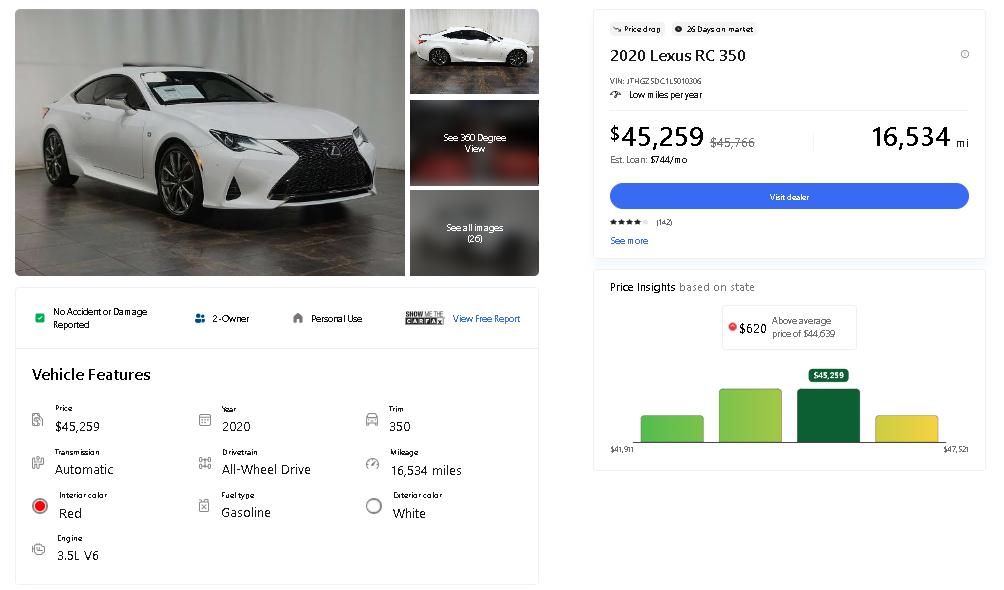Click the price tag icon in Vehicle Features
Screen dimensions: 1004x590
click(37, 420)
